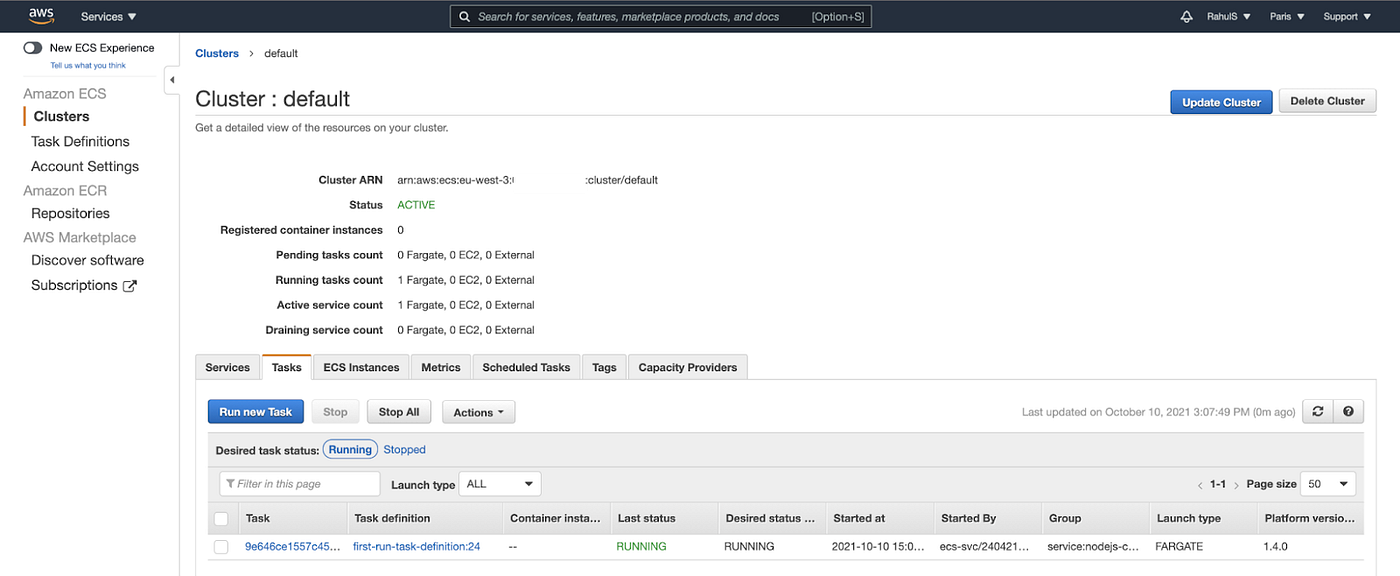The image size is (1400, 576).
Task: Check the select-all tasks header checkbox
Action: pyautogui.click(x=222, y=519)
